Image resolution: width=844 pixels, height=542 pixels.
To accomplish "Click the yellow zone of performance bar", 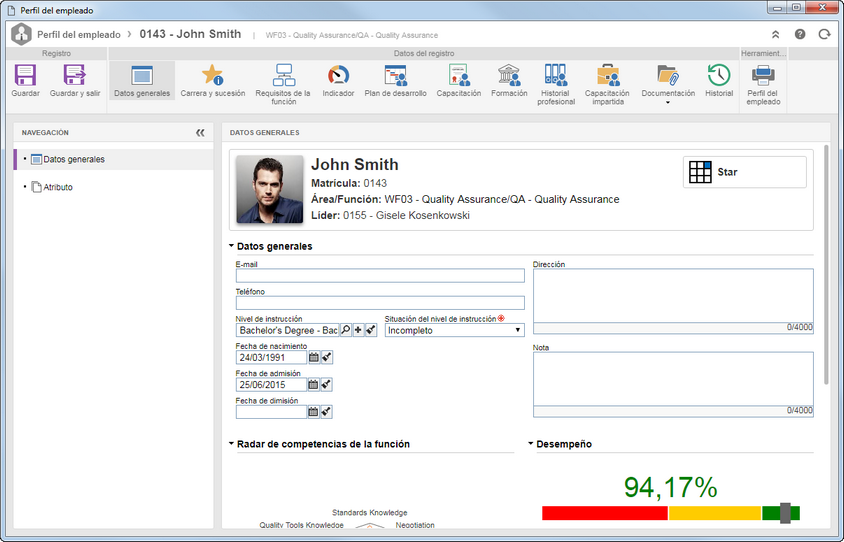I will click(715, 513).
